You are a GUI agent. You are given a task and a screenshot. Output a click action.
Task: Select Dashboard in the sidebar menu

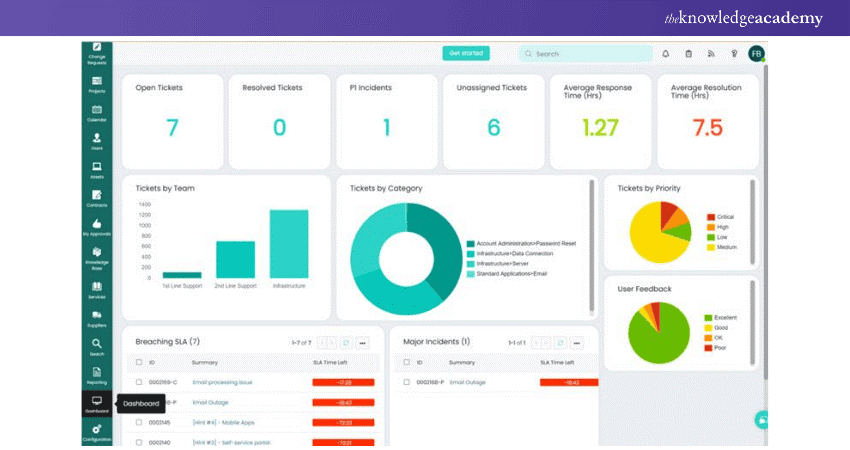point(97,402)
